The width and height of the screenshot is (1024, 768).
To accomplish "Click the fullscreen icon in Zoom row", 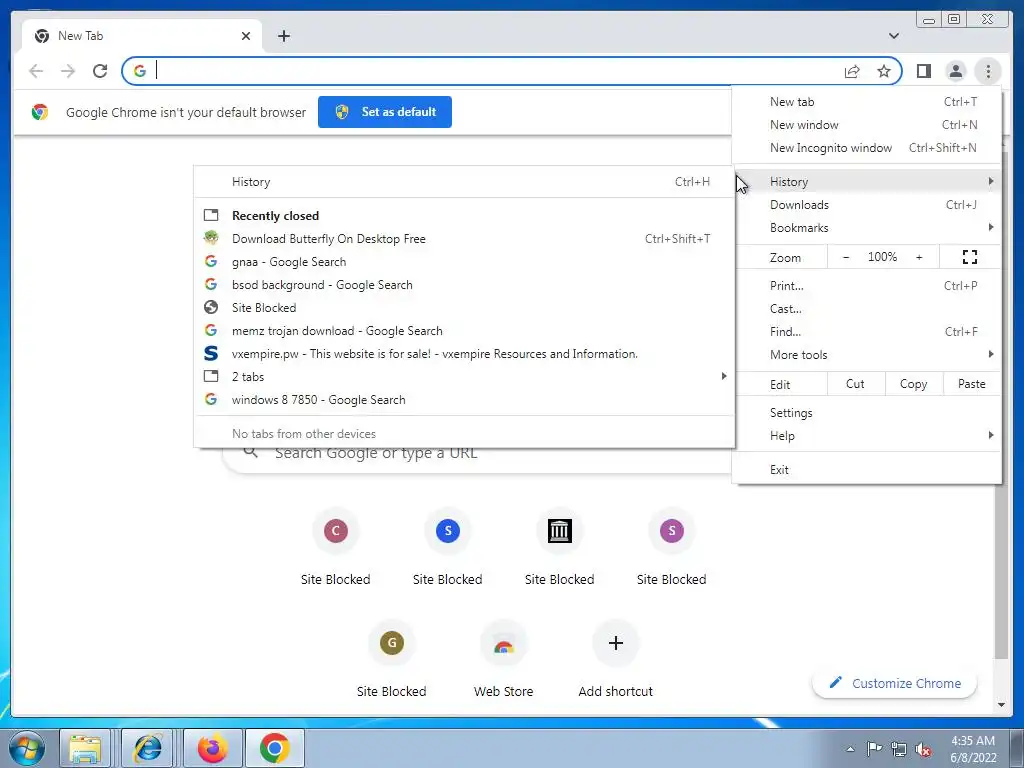I will click(x=970, y=257).
